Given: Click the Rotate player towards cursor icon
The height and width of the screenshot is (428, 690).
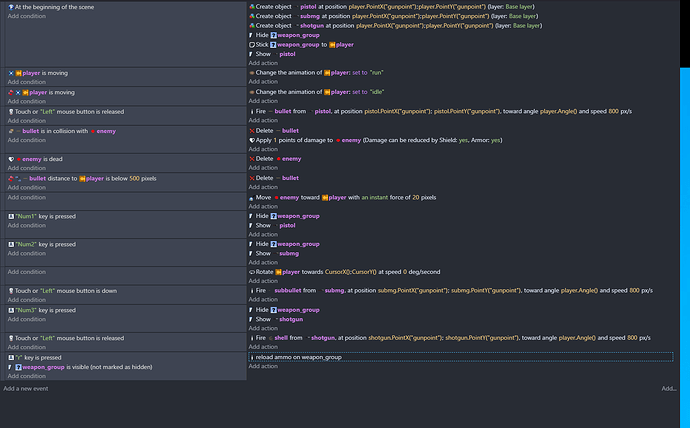Looking at the screenshot, I should [x=251, y=272].
